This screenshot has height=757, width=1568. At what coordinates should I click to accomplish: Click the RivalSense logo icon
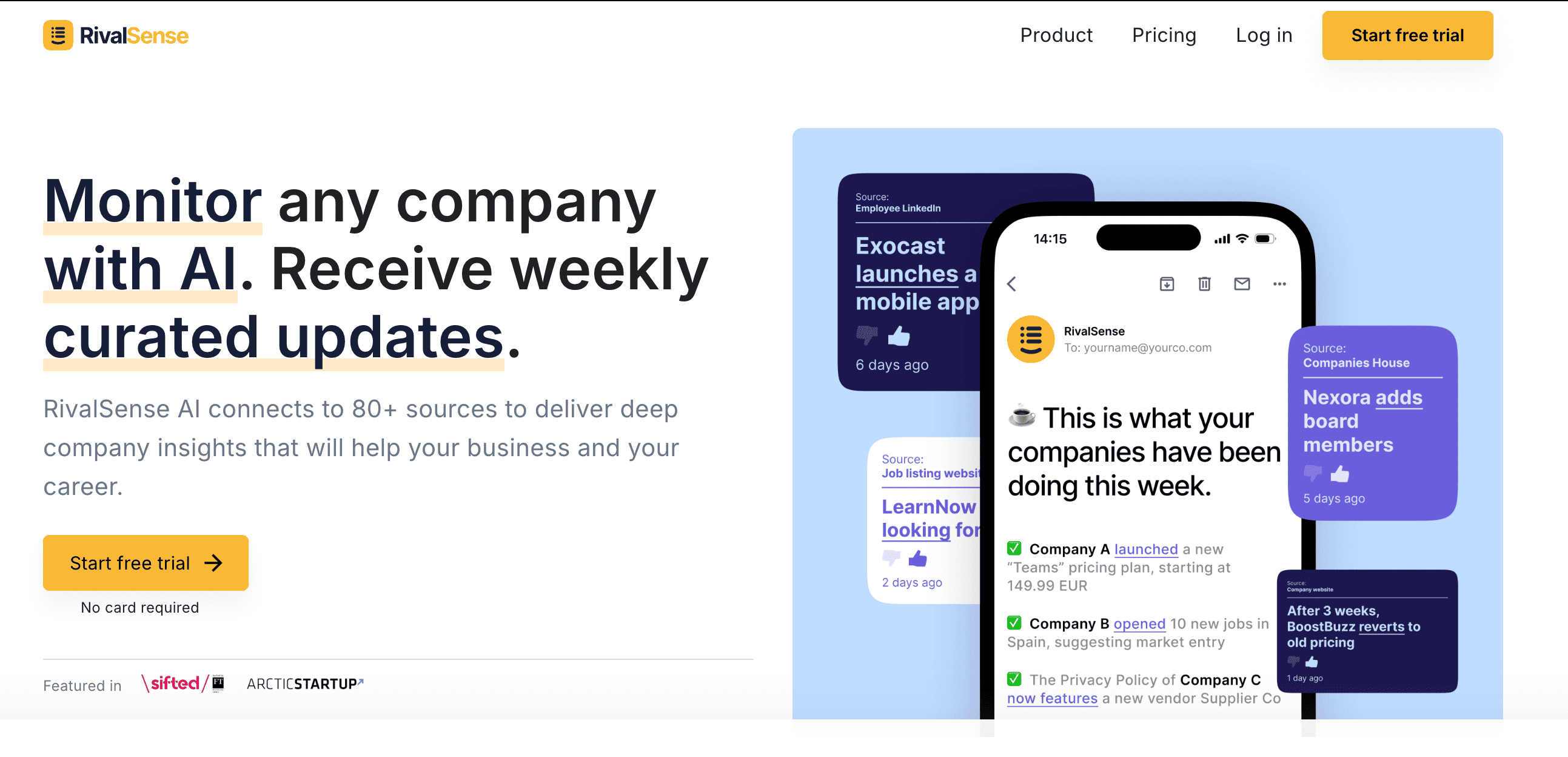point(58,35)
